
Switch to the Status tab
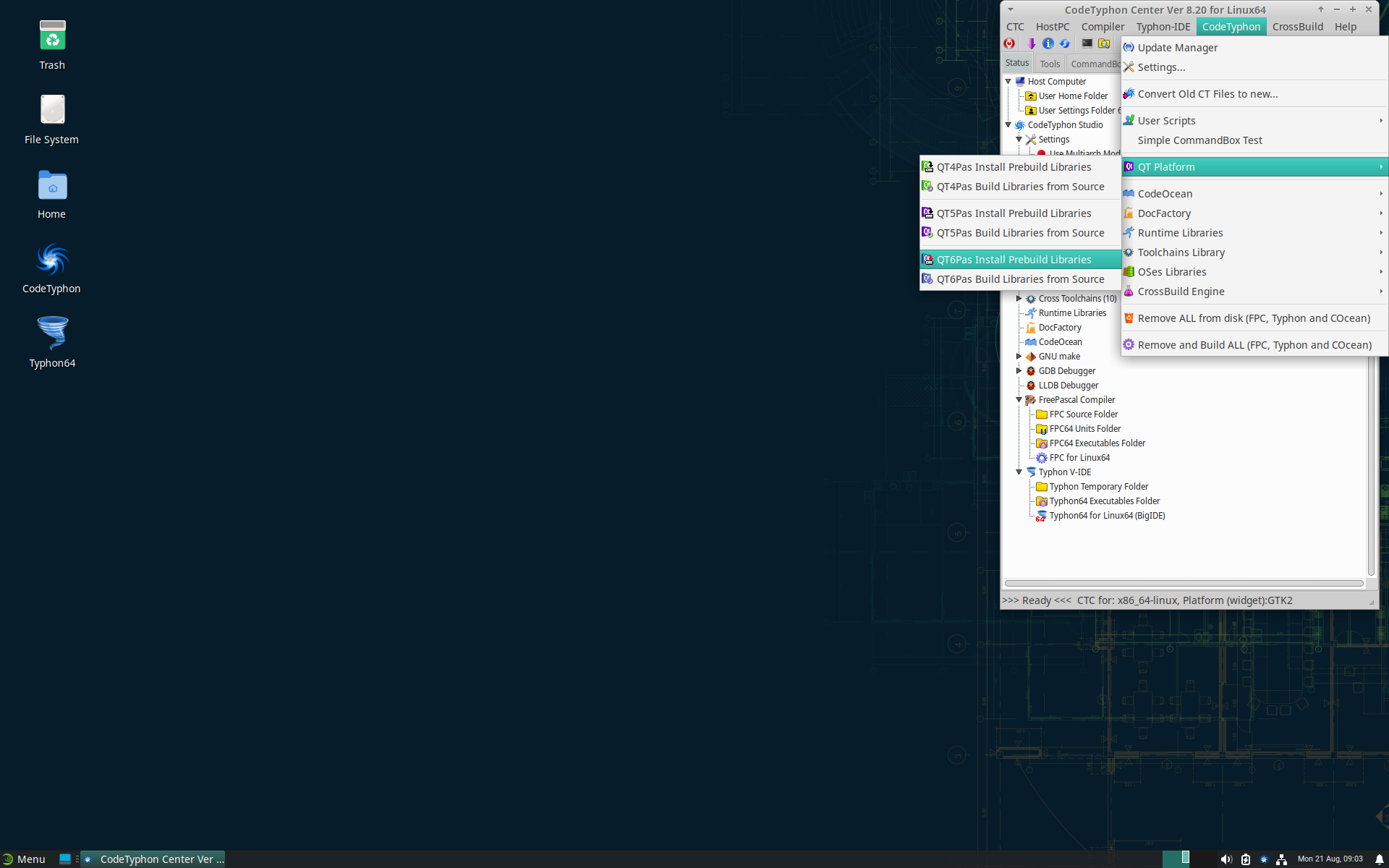pyautogui.click(x=1016, y=63)
